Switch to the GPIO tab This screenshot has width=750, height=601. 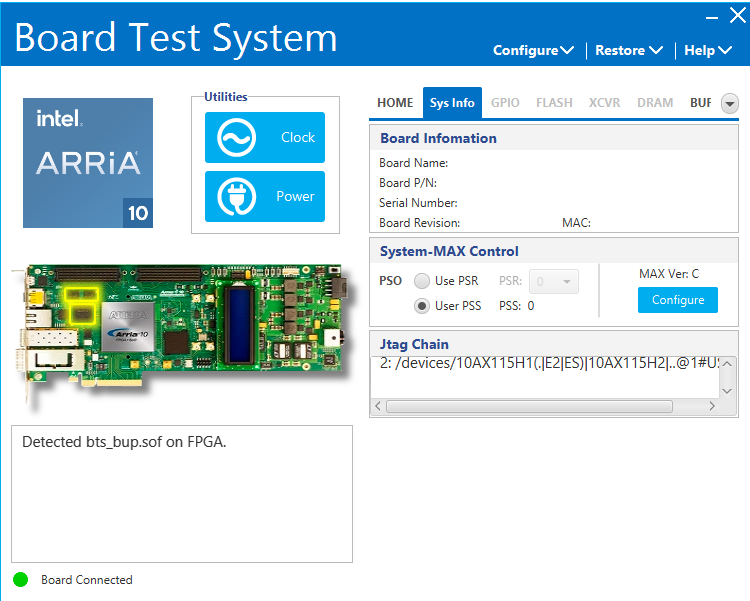[505, 103]
